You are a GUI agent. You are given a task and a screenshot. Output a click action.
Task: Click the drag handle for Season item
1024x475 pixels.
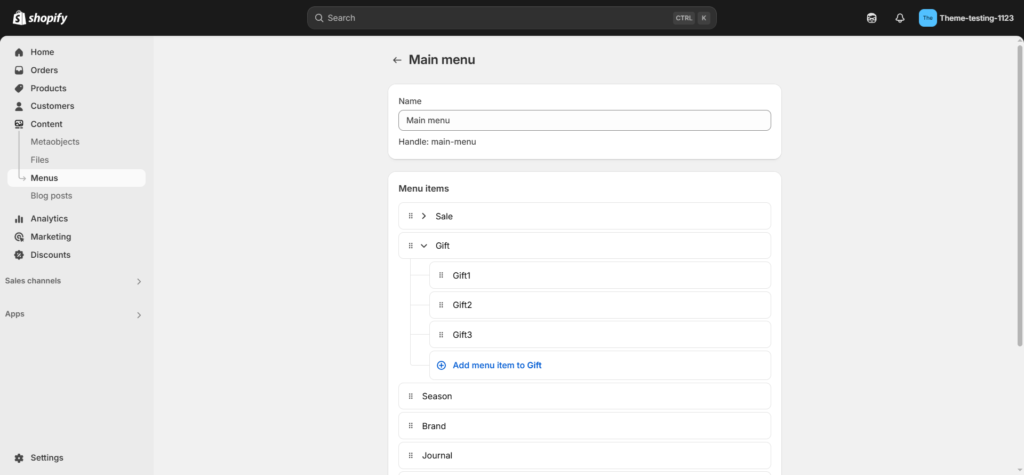411,396
